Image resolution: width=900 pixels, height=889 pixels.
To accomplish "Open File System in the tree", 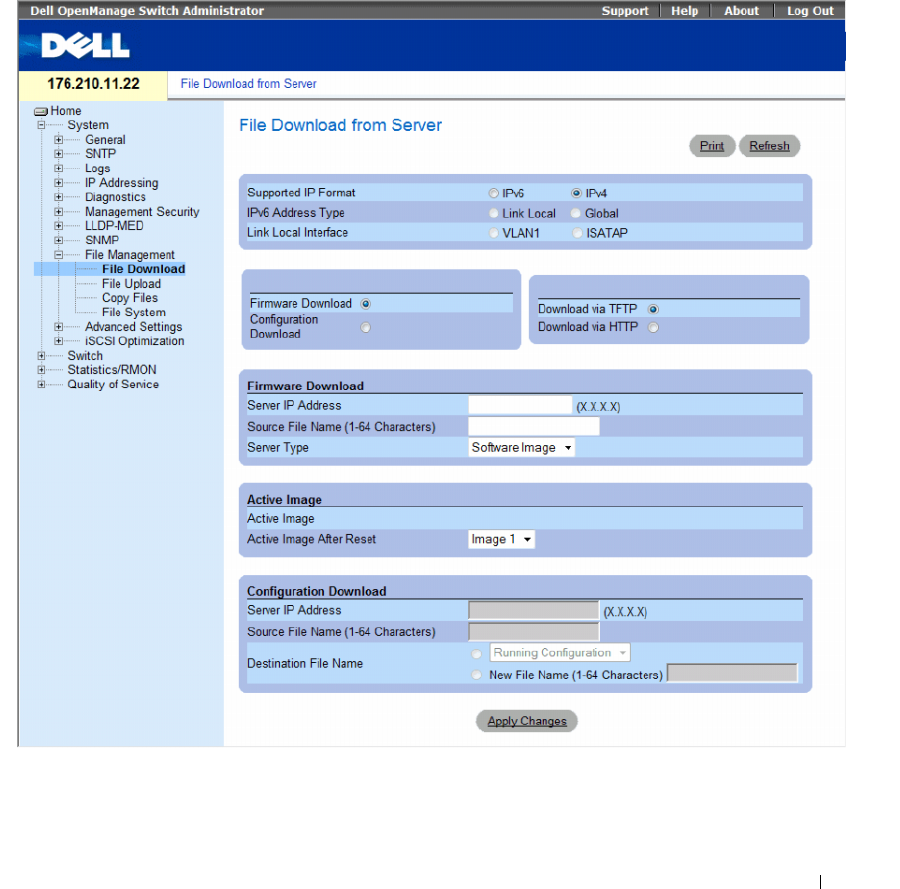I will pos(134,312).
